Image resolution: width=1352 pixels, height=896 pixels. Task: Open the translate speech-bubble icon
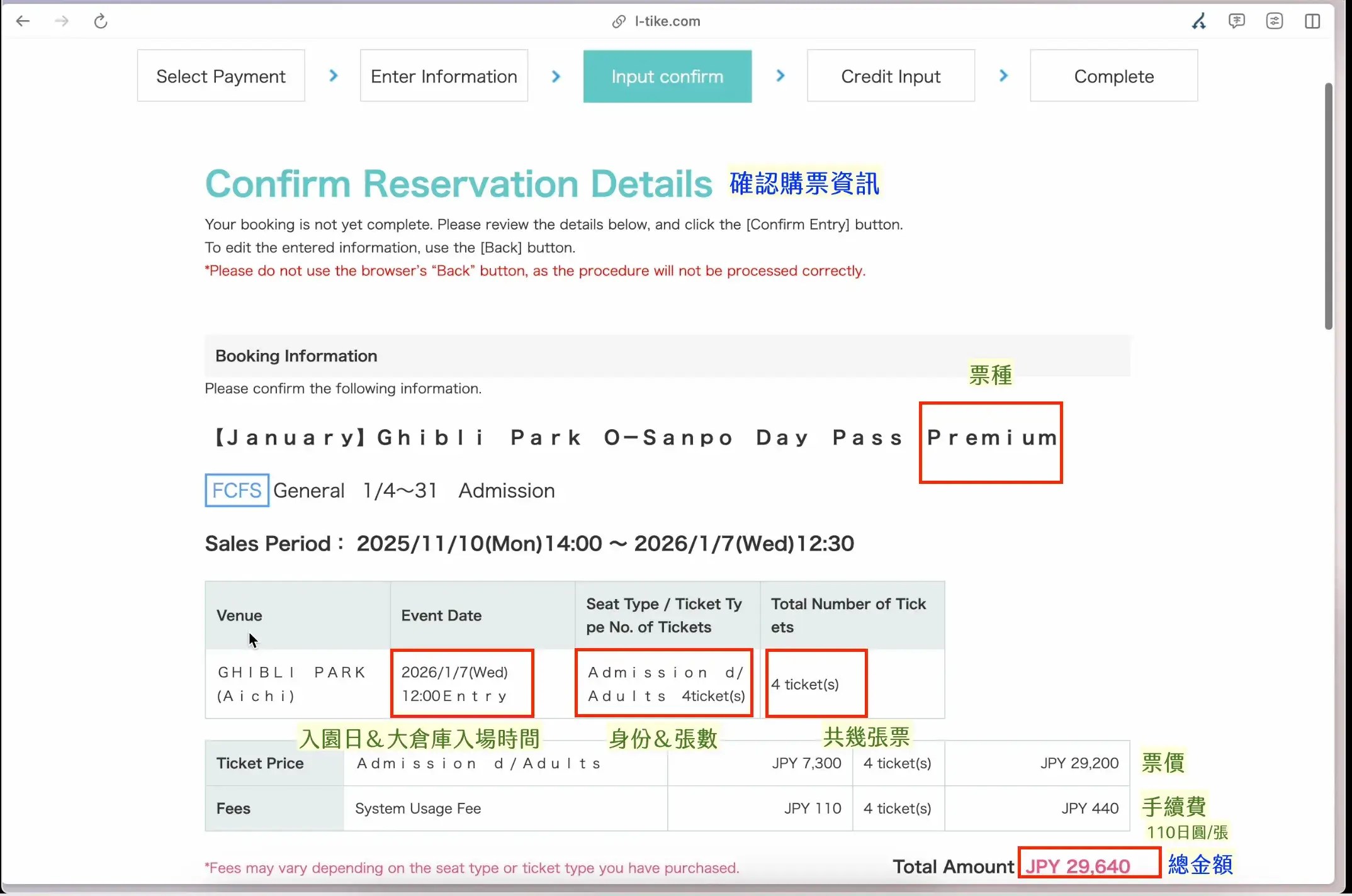pyautogui.click(x=1237, y=21)
